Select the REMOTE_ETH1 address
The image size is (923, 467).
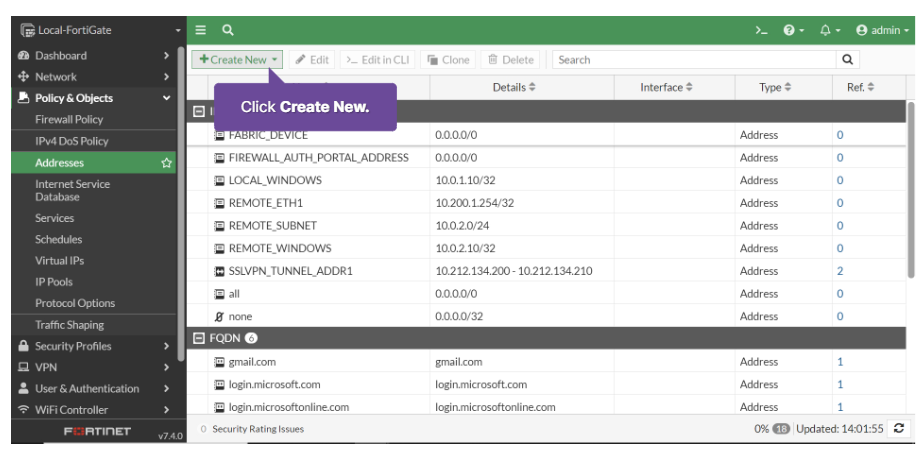tap(546, 203)
